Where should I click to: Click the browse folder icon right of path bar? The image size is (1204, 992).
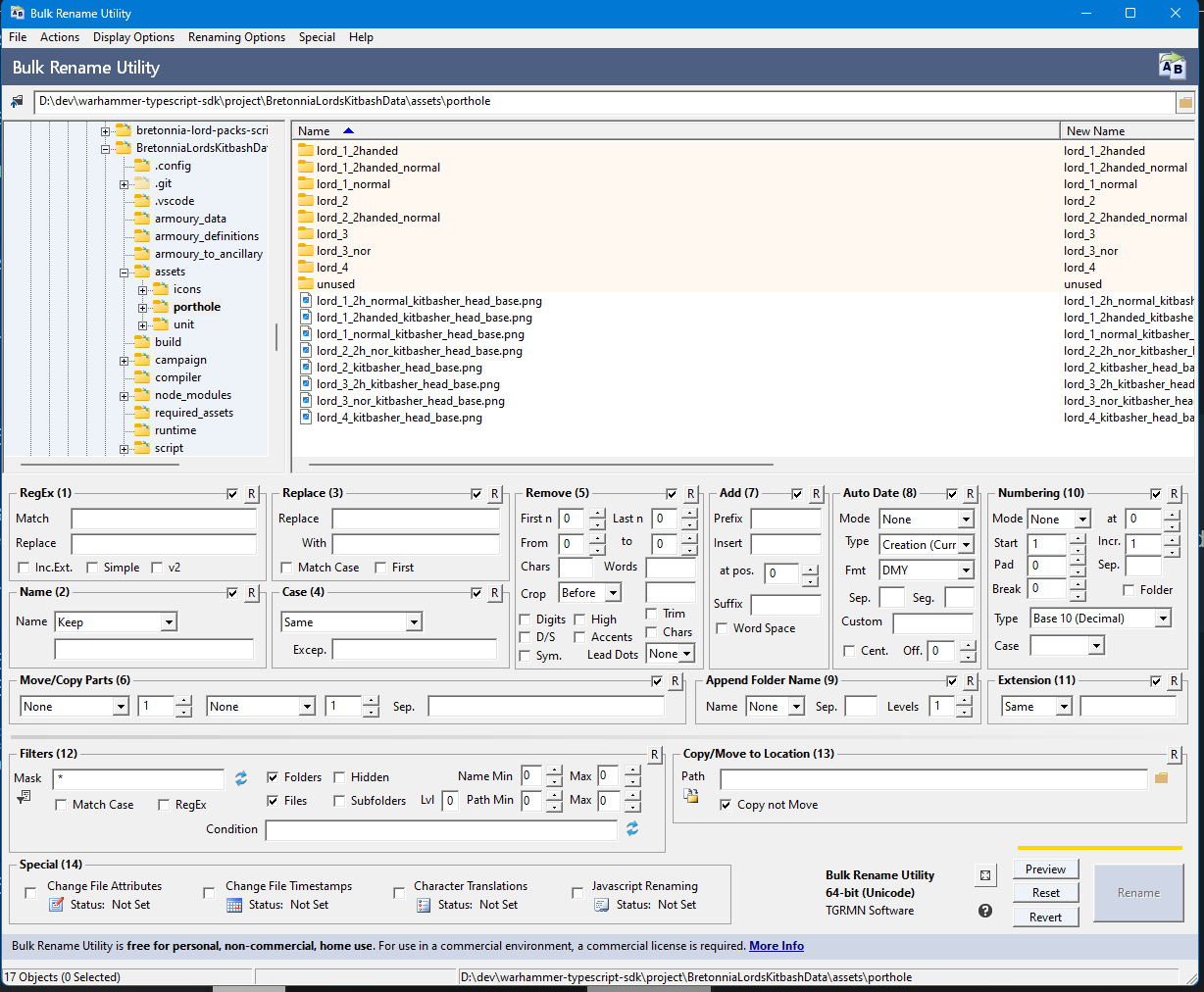[x=1185, y=102]
